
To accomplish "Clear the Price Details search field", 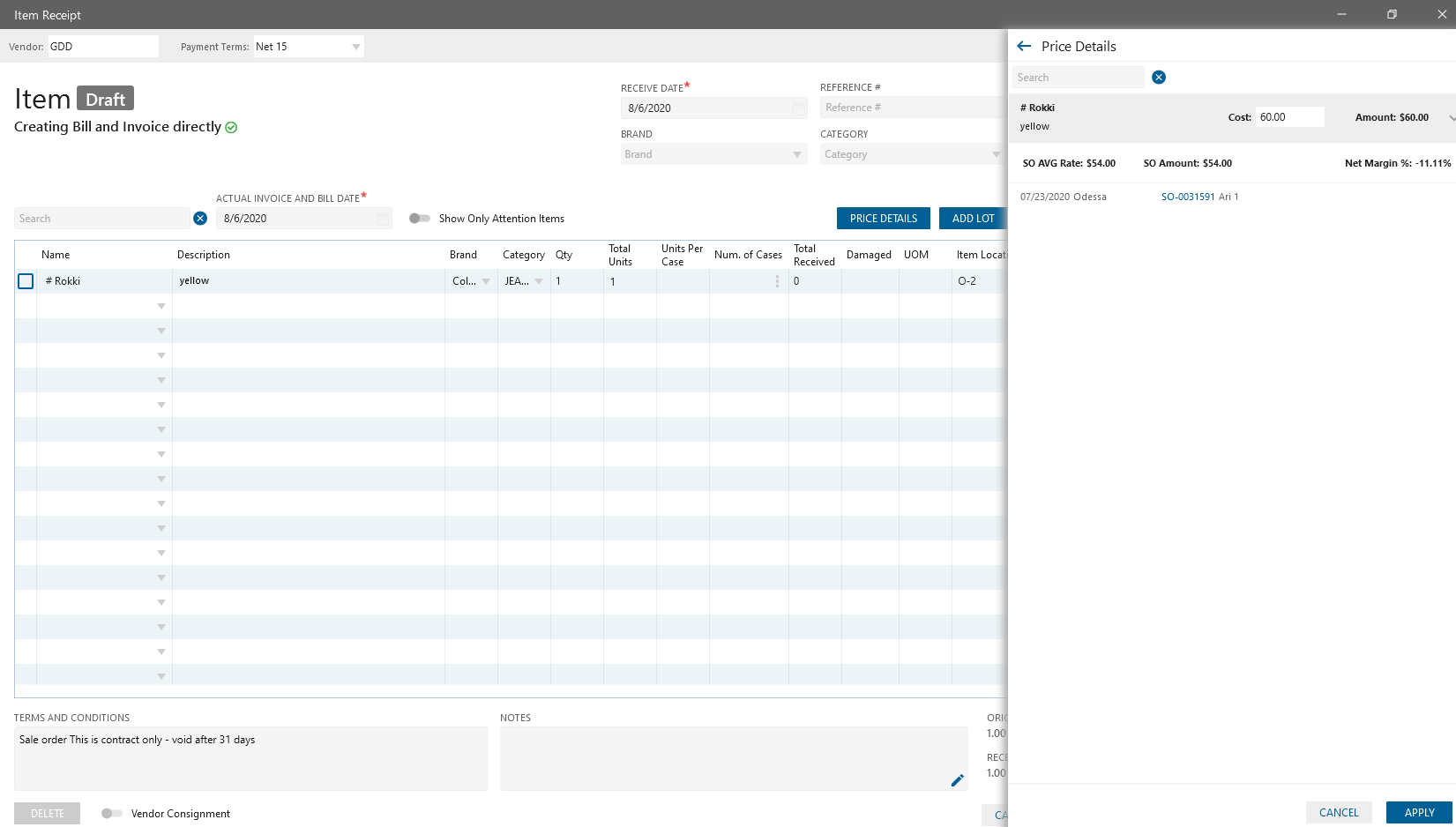I will click(1159, 78).
